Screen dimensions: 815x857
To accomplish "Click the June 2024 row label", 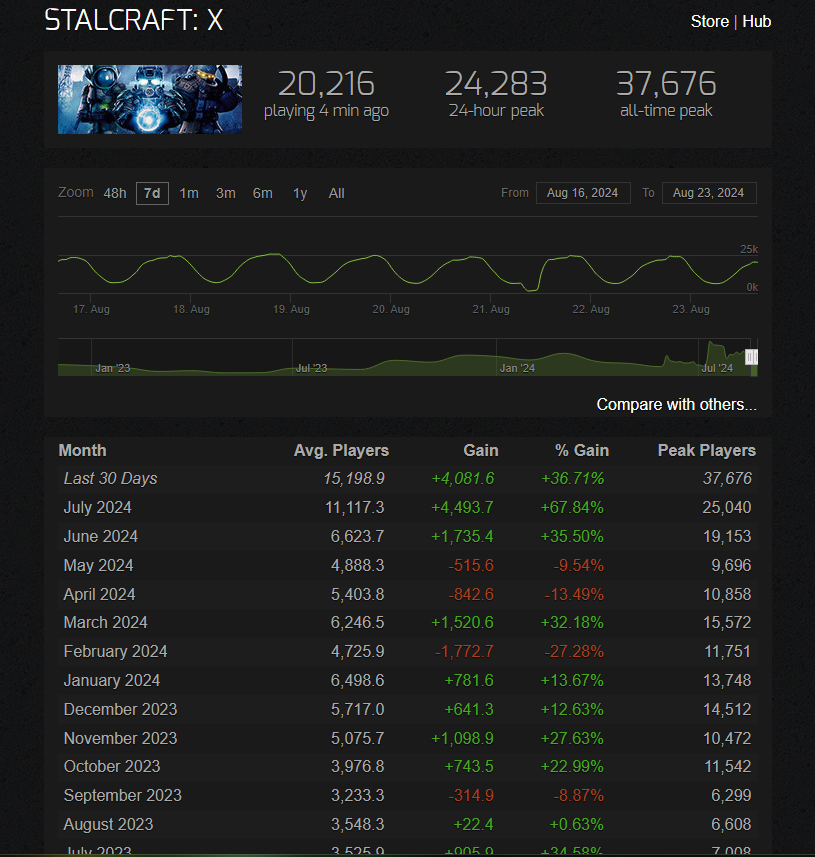I will pos(101,537).
